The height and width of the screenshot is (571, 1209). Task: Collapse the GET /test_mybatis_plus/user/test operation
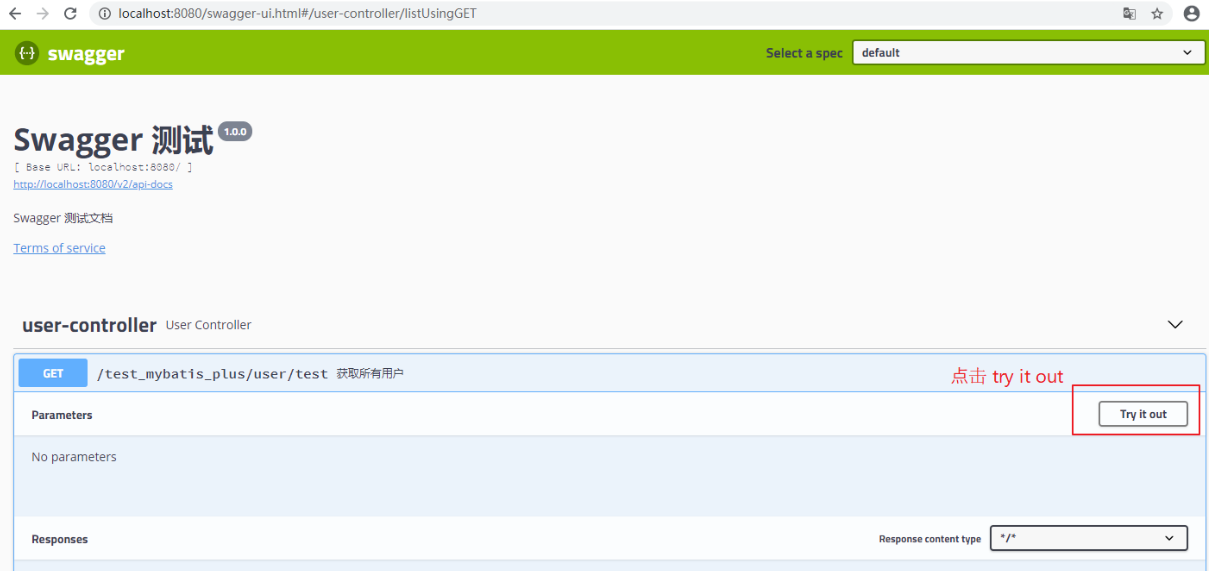610,373
